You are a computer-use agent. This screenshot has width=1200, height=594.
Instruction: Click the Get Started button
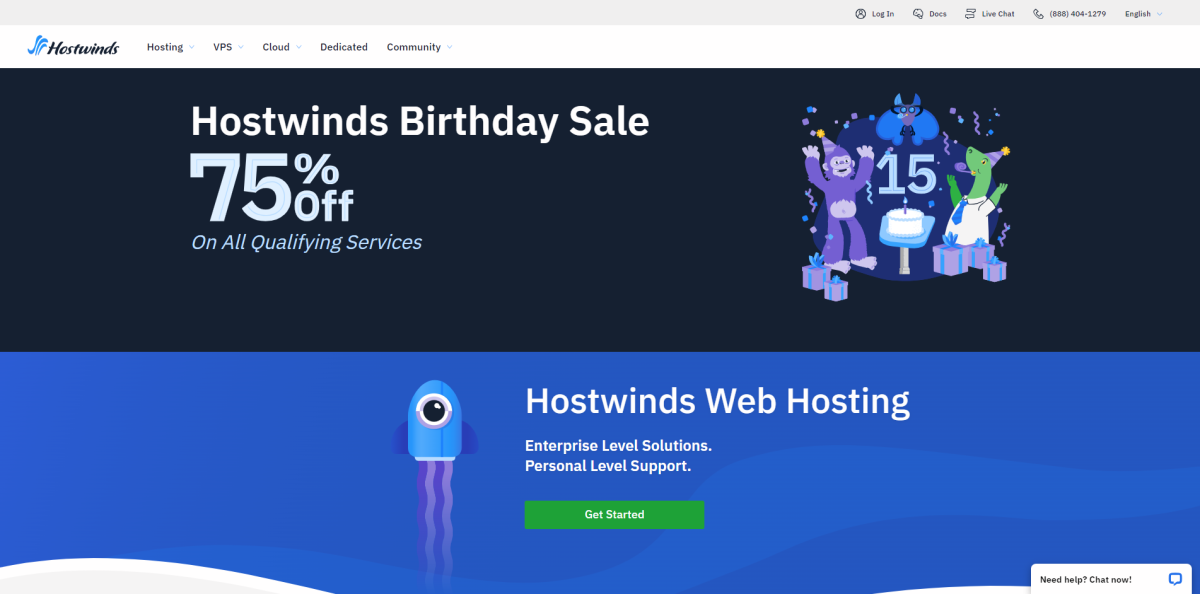[614, 514]
